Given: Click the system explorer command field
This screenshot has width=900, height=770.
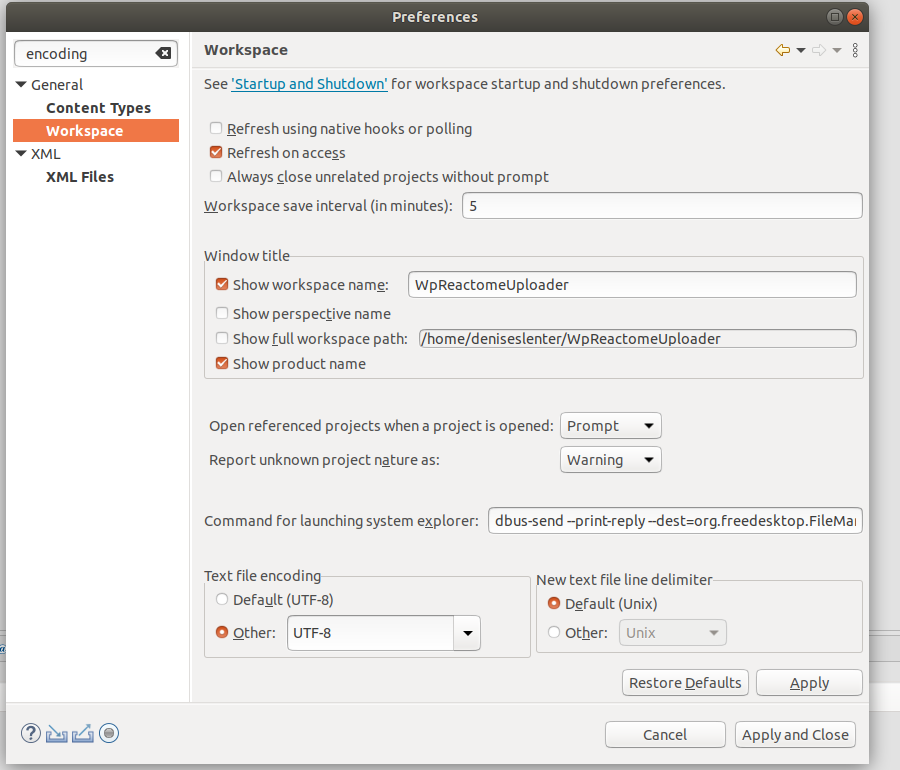Looking at the screenshot, I should click(x=675, y=520).
